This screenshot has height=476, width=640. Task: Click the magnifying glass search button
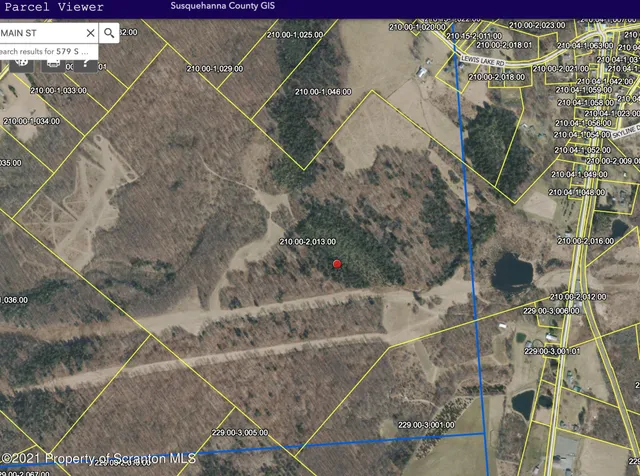(x=109, y=33)
